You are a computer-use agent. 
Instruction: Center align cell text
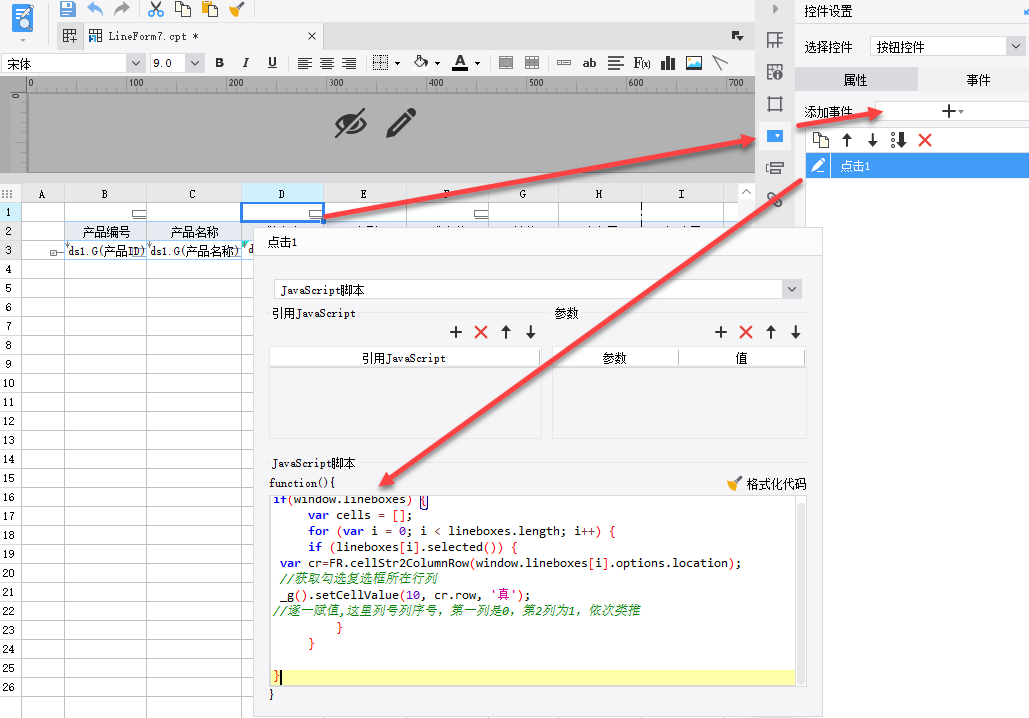pos(327,63)
